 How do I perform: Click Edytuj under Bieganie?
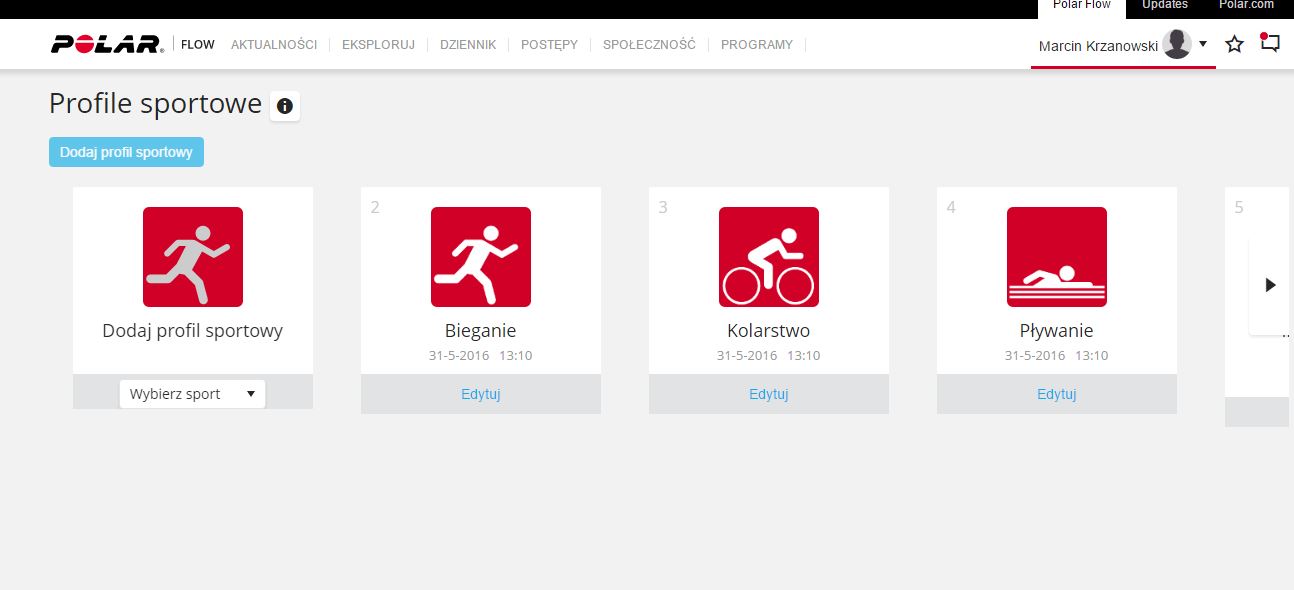point(481,394)
